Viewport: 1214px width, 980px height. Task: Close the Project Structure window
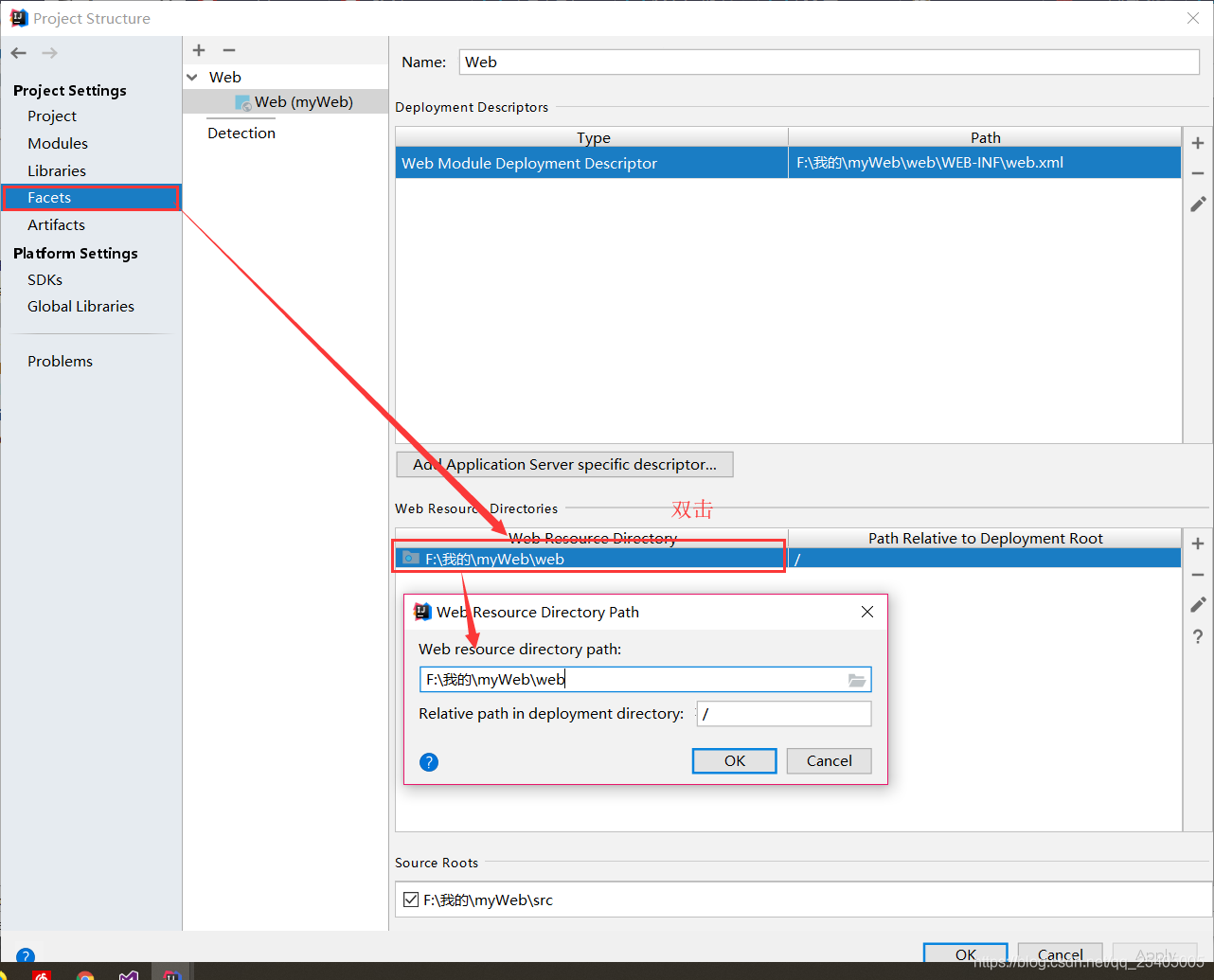click(1193, 18)
